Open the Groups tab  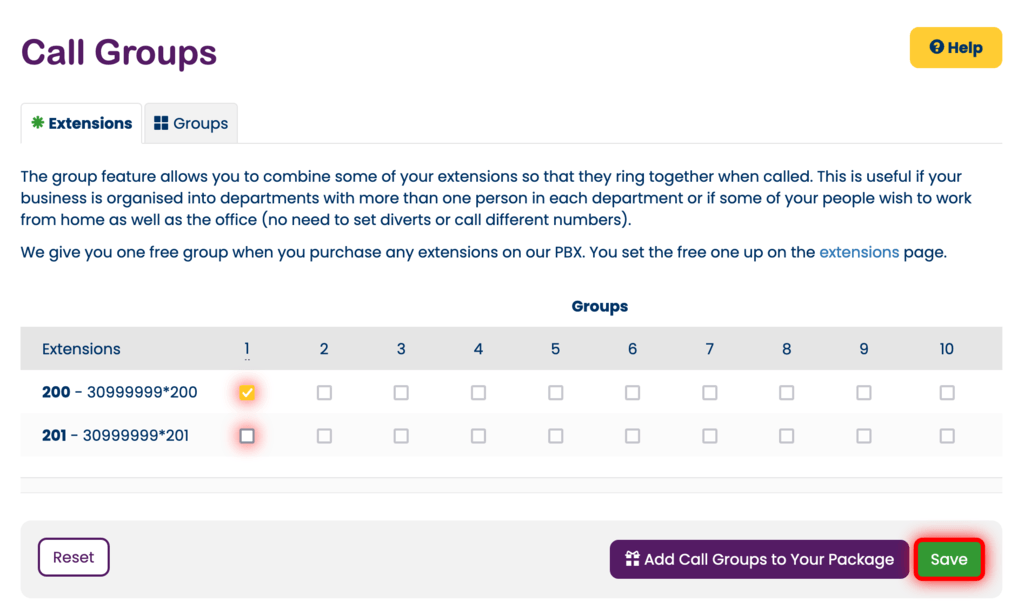pyautogui.click(x=191, y=124)
